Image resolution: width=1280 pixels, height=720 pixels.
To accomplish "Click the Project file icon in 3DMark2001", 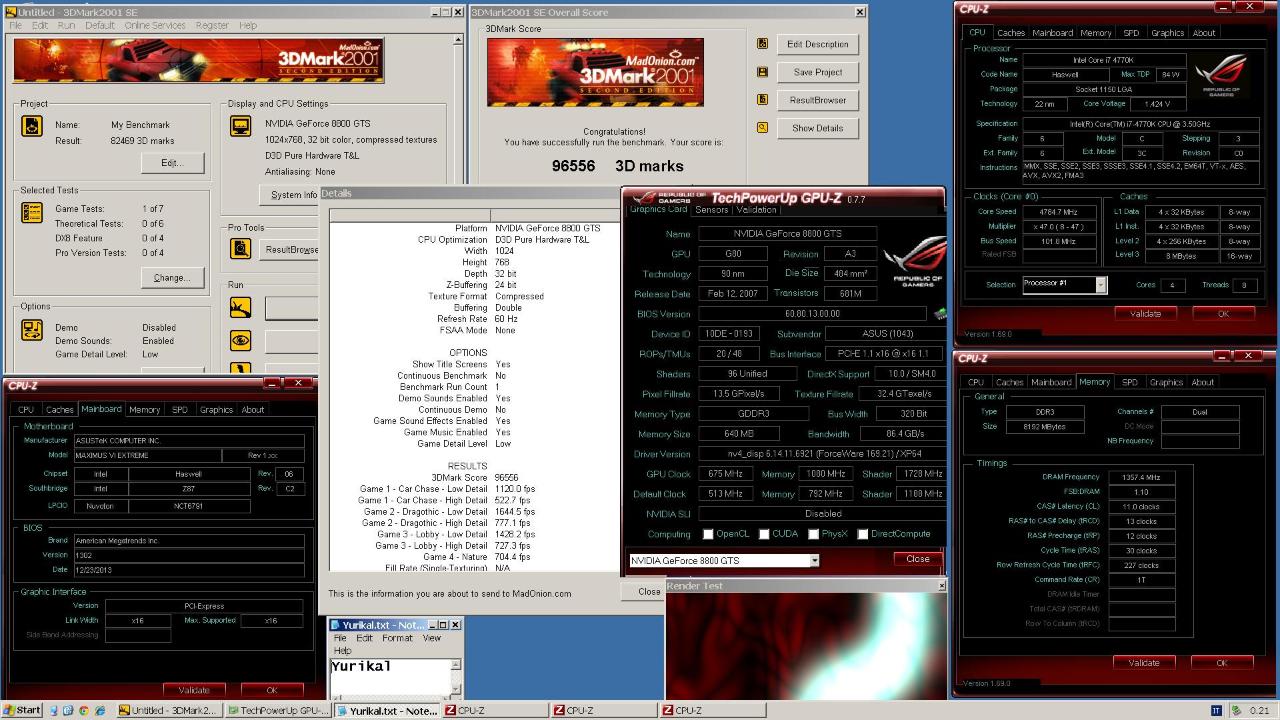I will coord(32,127).
